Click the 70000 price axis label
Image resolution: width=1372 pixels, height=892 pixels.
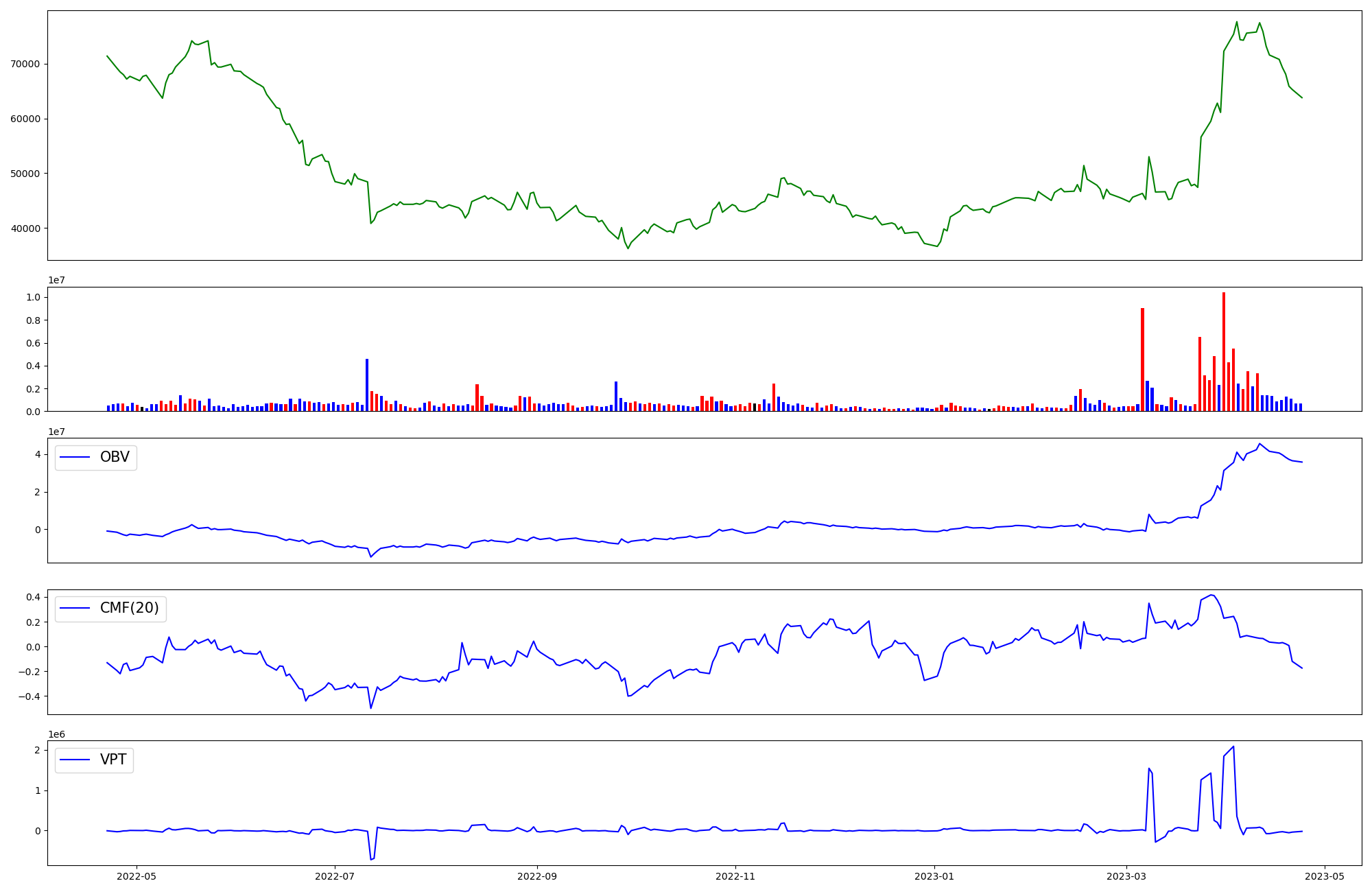pos(26,64)
